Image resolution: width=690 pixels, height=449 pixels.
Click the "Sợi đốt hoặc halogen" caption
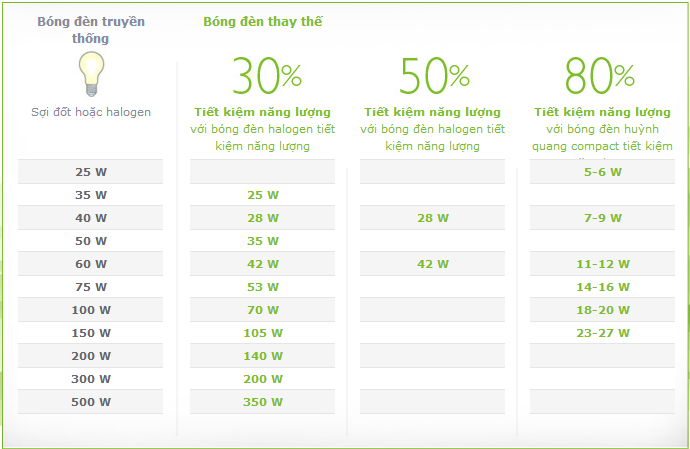pos(91,112)
